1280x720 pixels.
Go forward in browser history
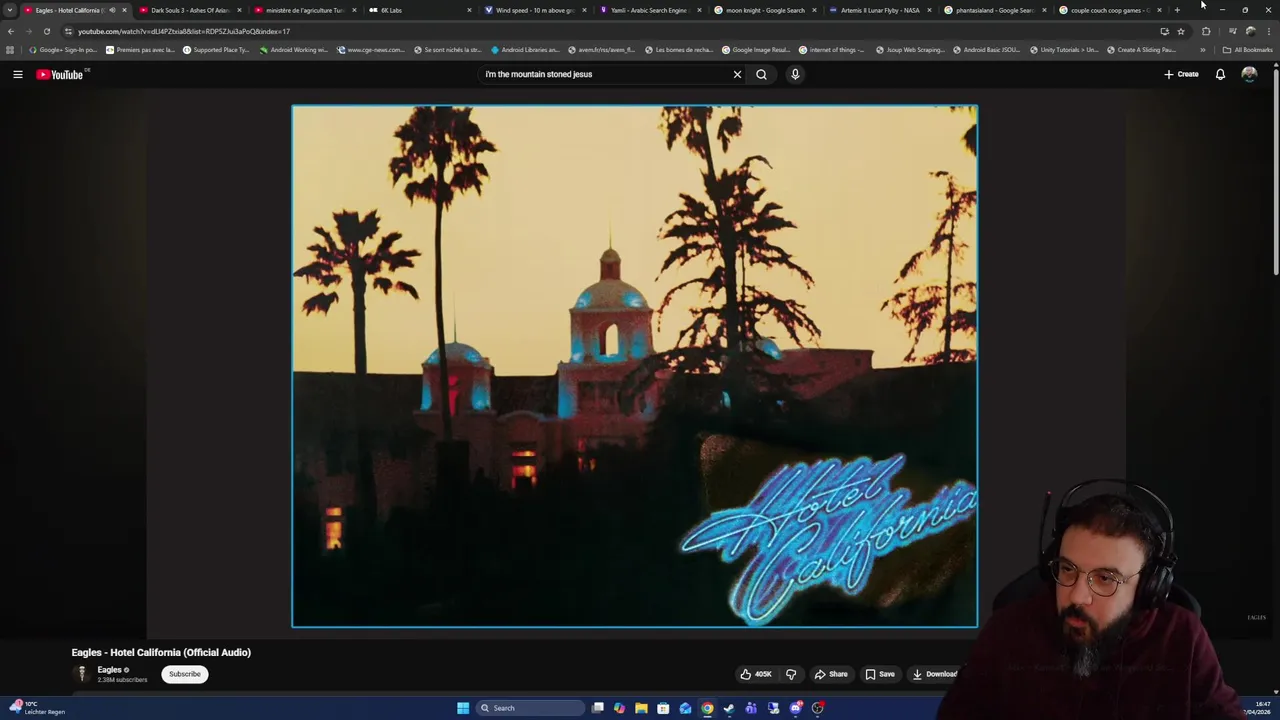pos(28,31)
